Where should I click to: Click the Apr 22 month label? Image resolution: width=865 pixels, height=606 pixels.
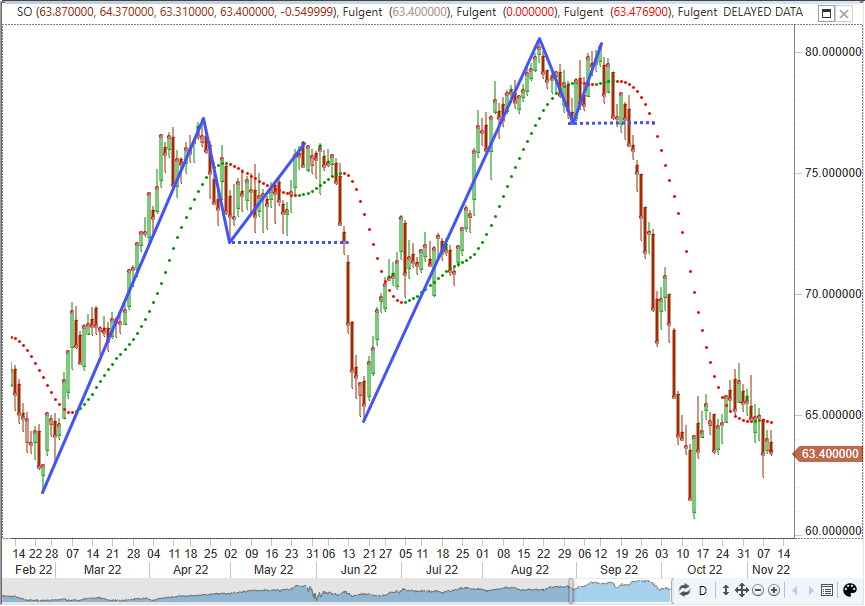click(190, 570)
